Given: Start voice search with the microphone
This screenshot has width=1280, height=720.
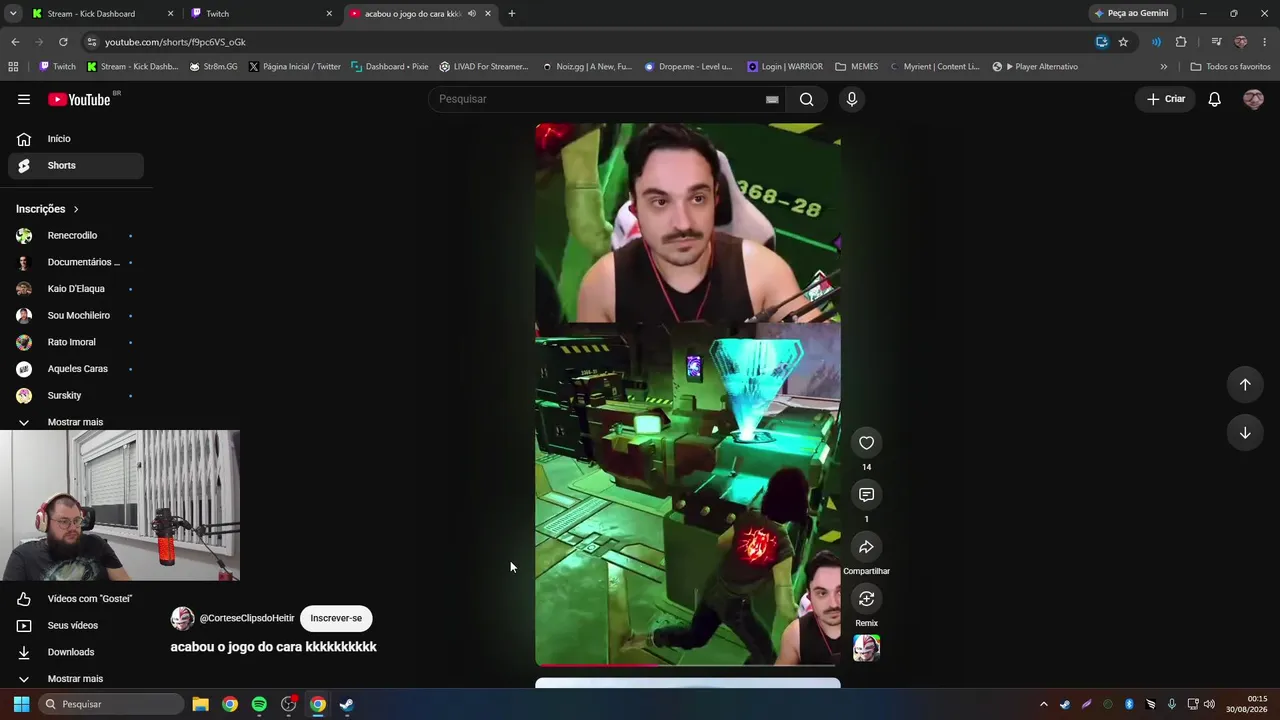Looking at the screenshot, I should [x=852, y=99].
